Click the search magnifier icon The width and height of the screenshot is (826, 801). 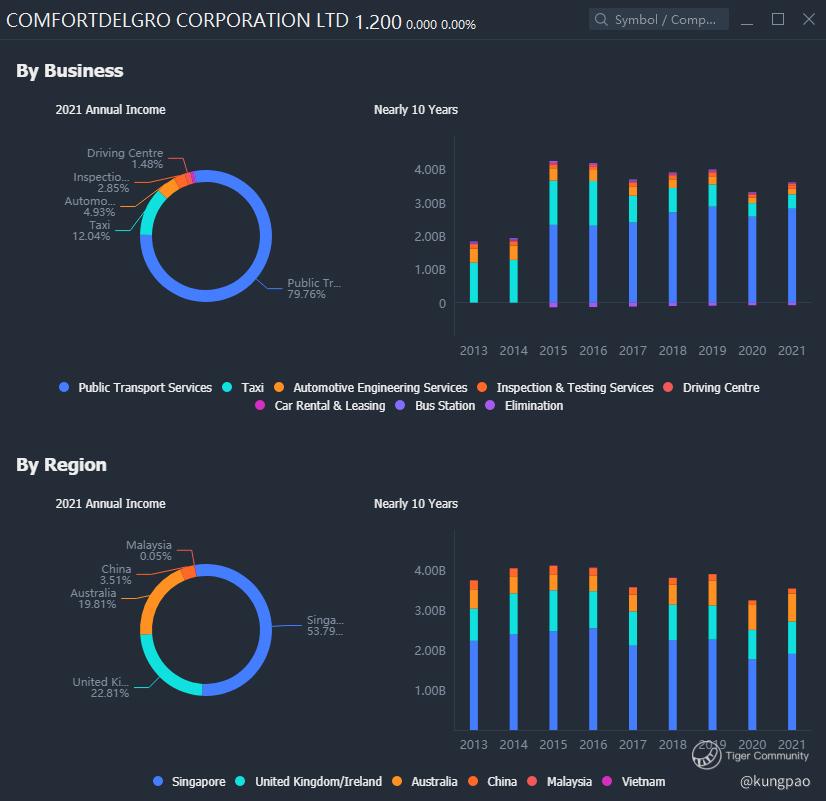click(x=601, y=19)
